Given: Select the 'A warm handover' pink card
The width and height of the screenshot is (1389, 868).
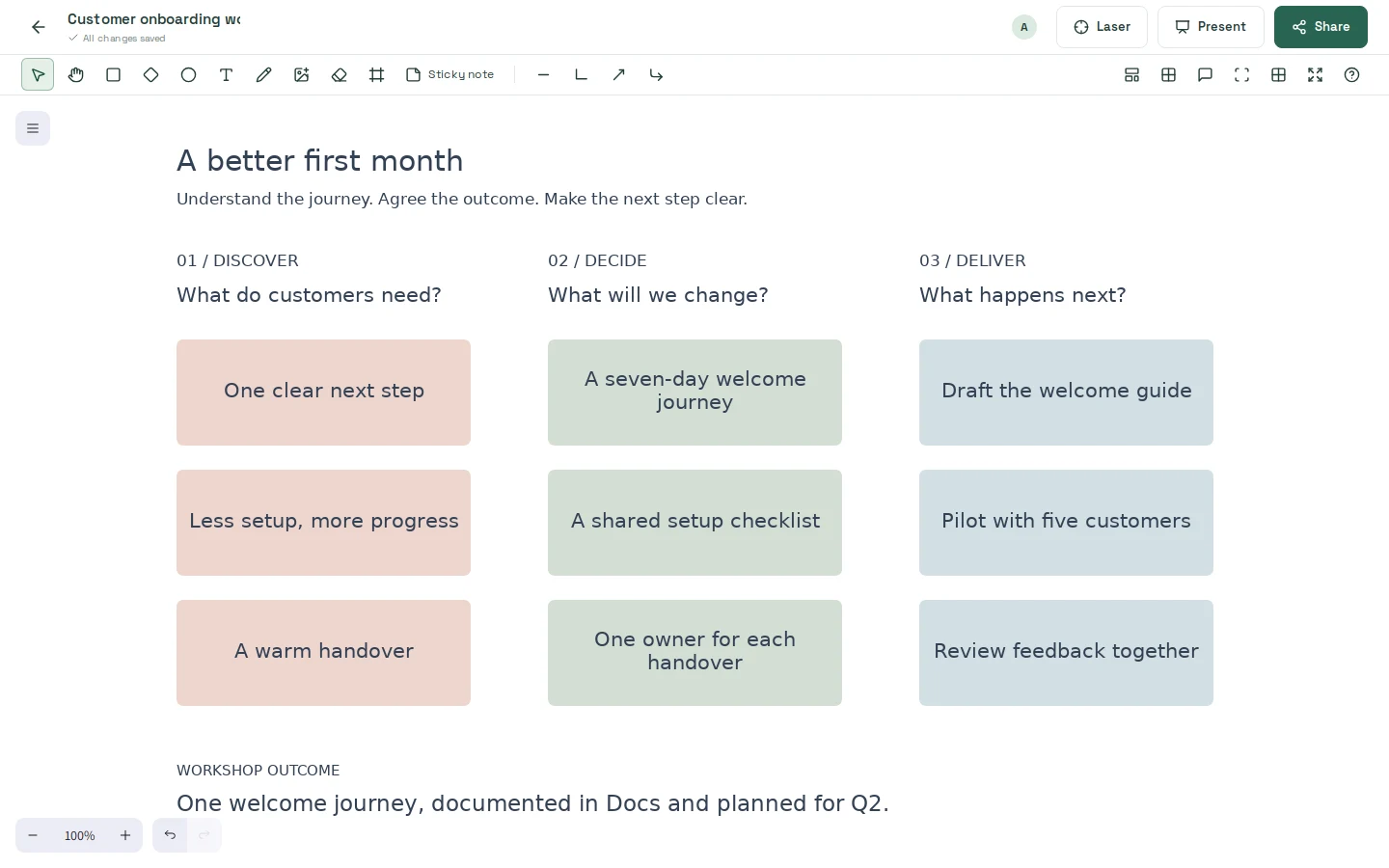Looking at the screenshot, I should pyautogui.click(x=323, y=653).
